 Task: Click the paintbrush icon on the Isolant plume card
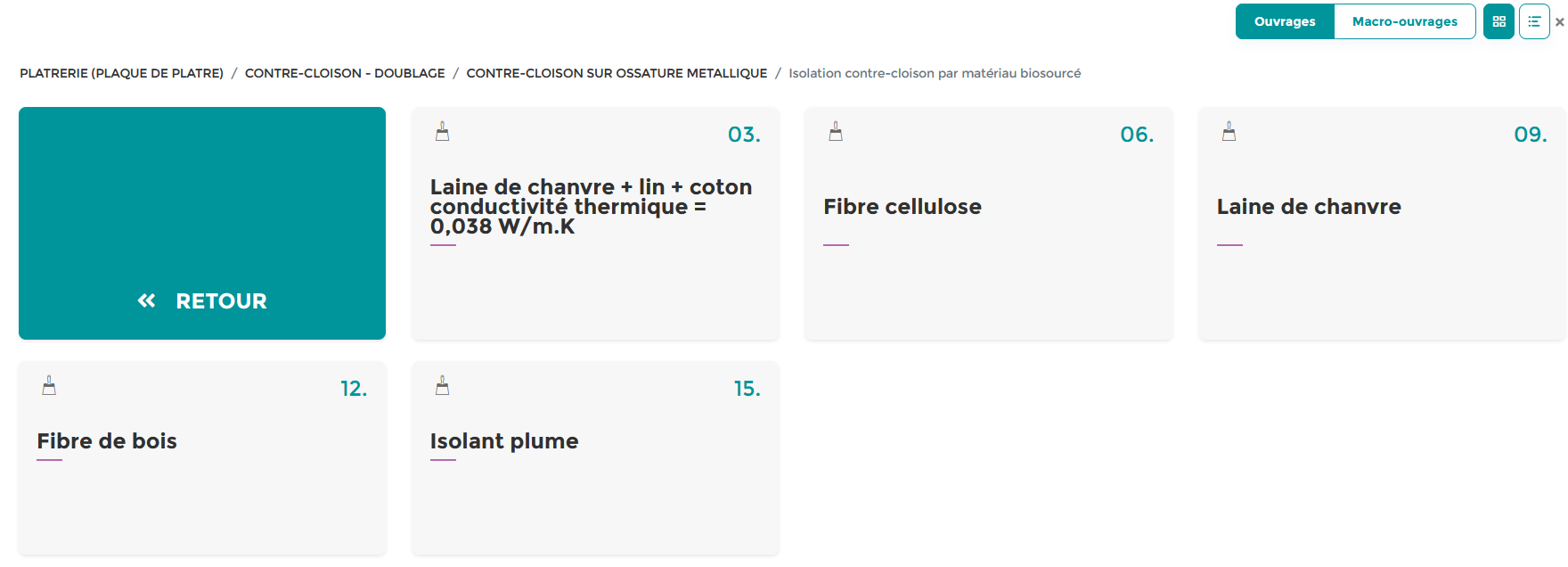pyautogui.click(x=442, y=385)
